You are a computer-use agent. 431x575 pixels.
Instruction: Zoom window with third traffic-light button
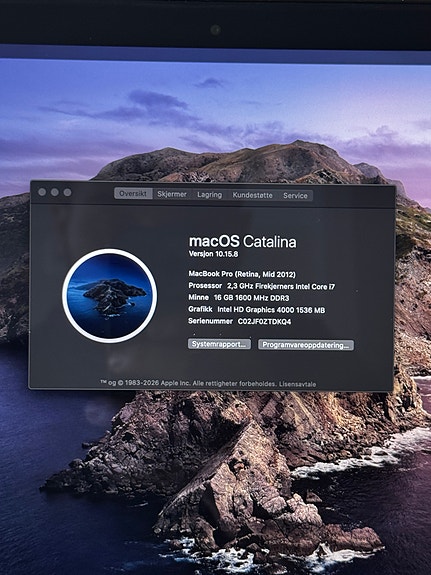pos(67,192)
